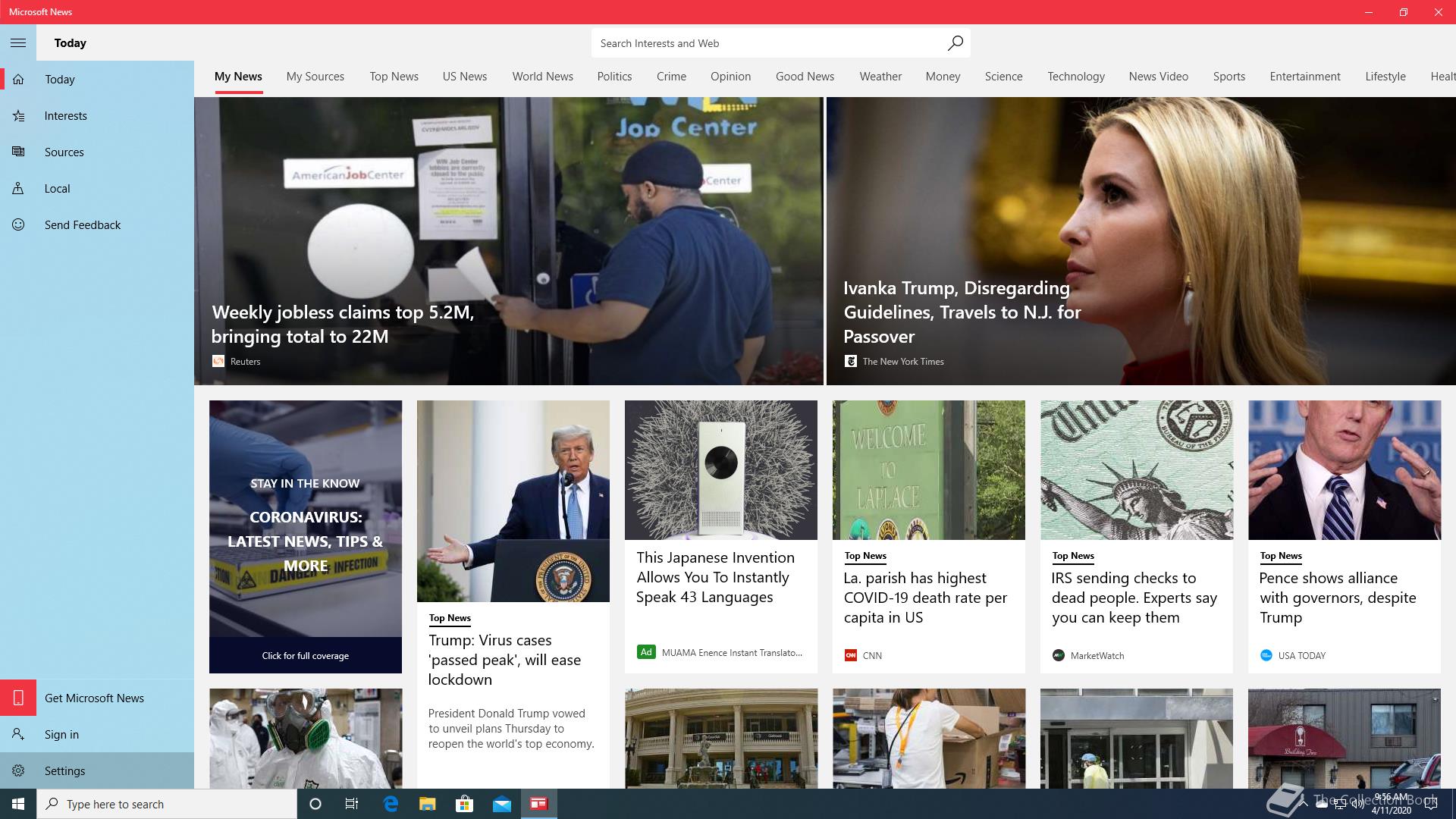This screenshot has width=1456, height=819.
Task: Open the Trump podium photo thumbnail
Action: (513, 501)
